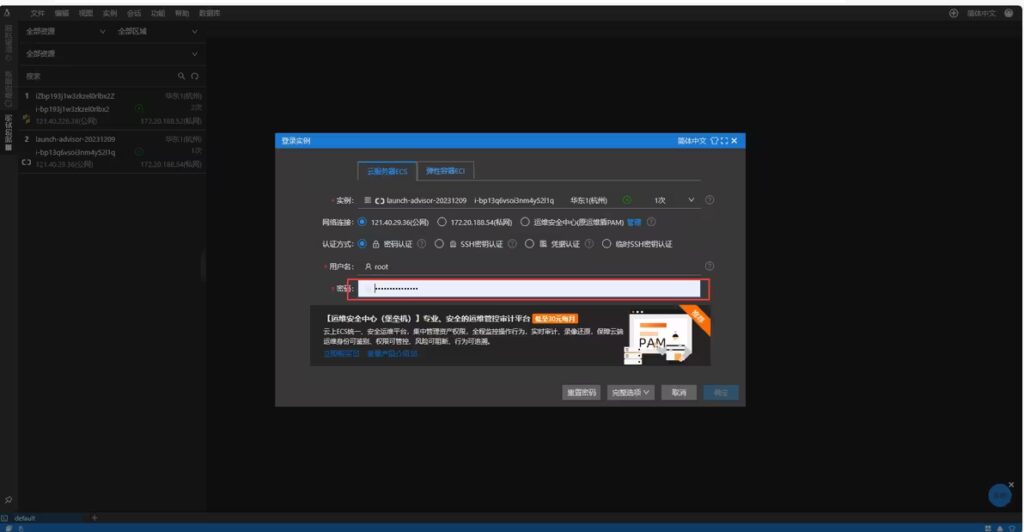Click help icon after 密码认证 option
The image size is (1024, 532).
point(422,243)
